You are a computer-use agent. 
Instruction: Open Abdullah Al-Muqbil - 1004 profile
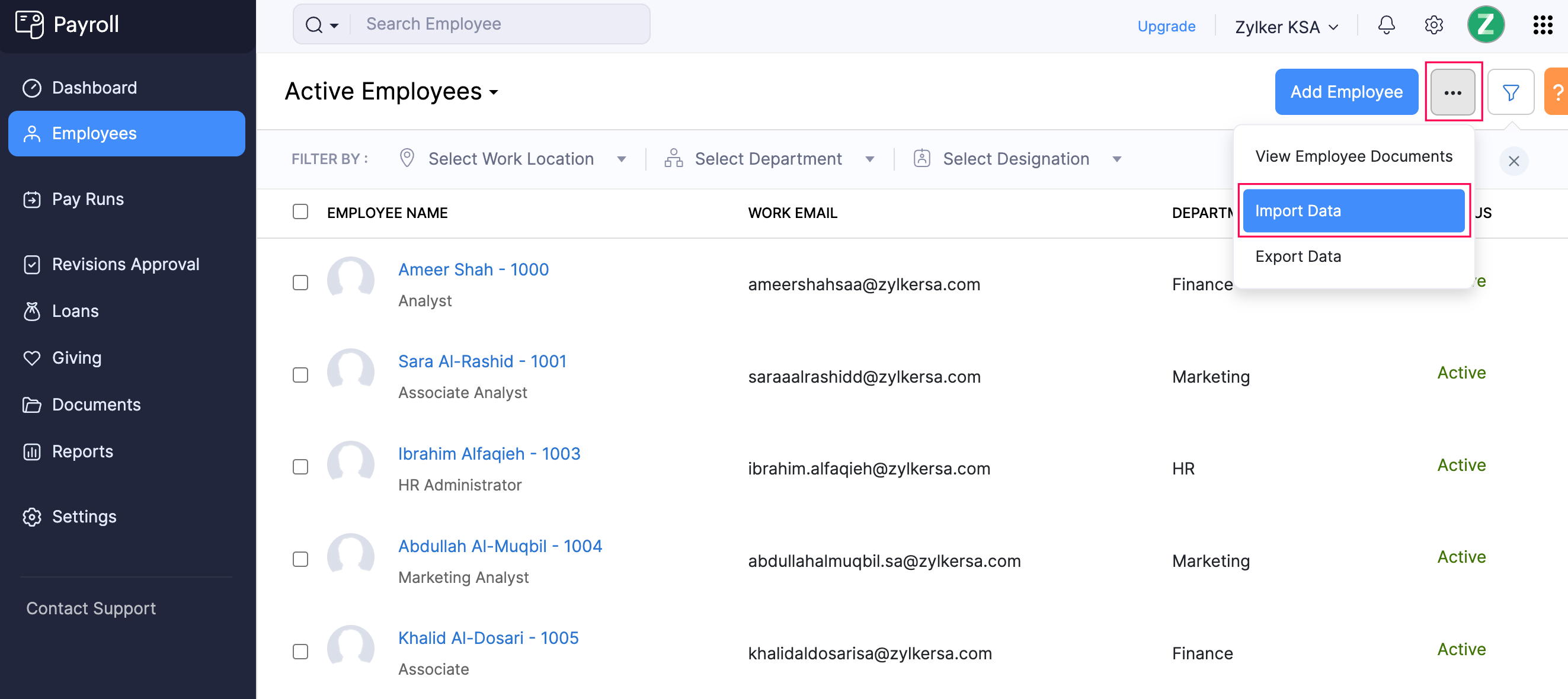point(500,546)
